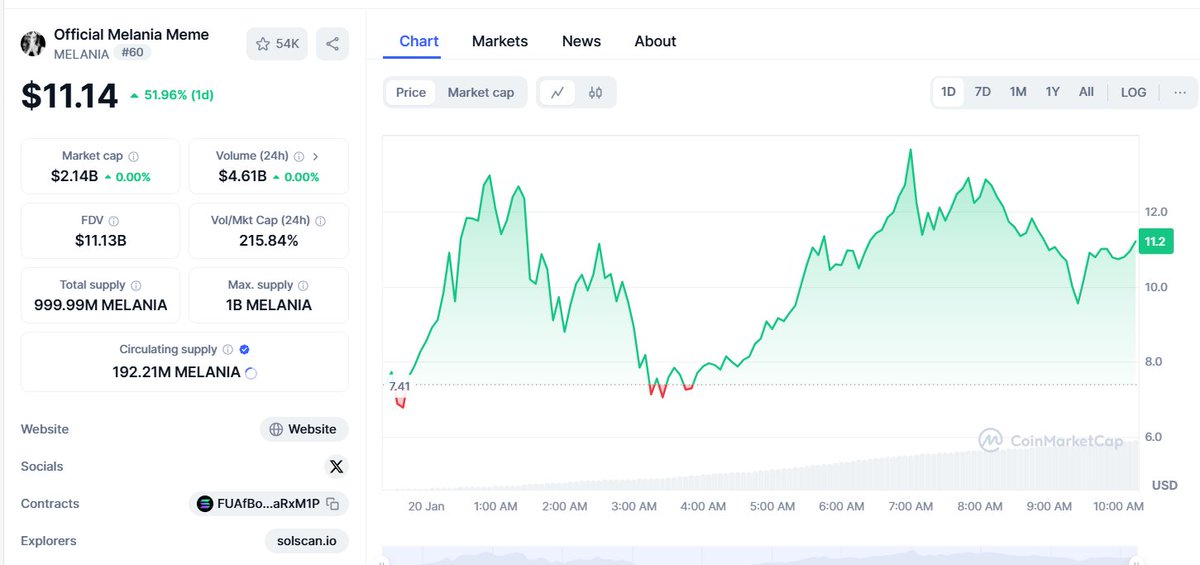Open the solscan.io explorer link
This screenshot has width=1200, height=565.
(x=307, y=541)
